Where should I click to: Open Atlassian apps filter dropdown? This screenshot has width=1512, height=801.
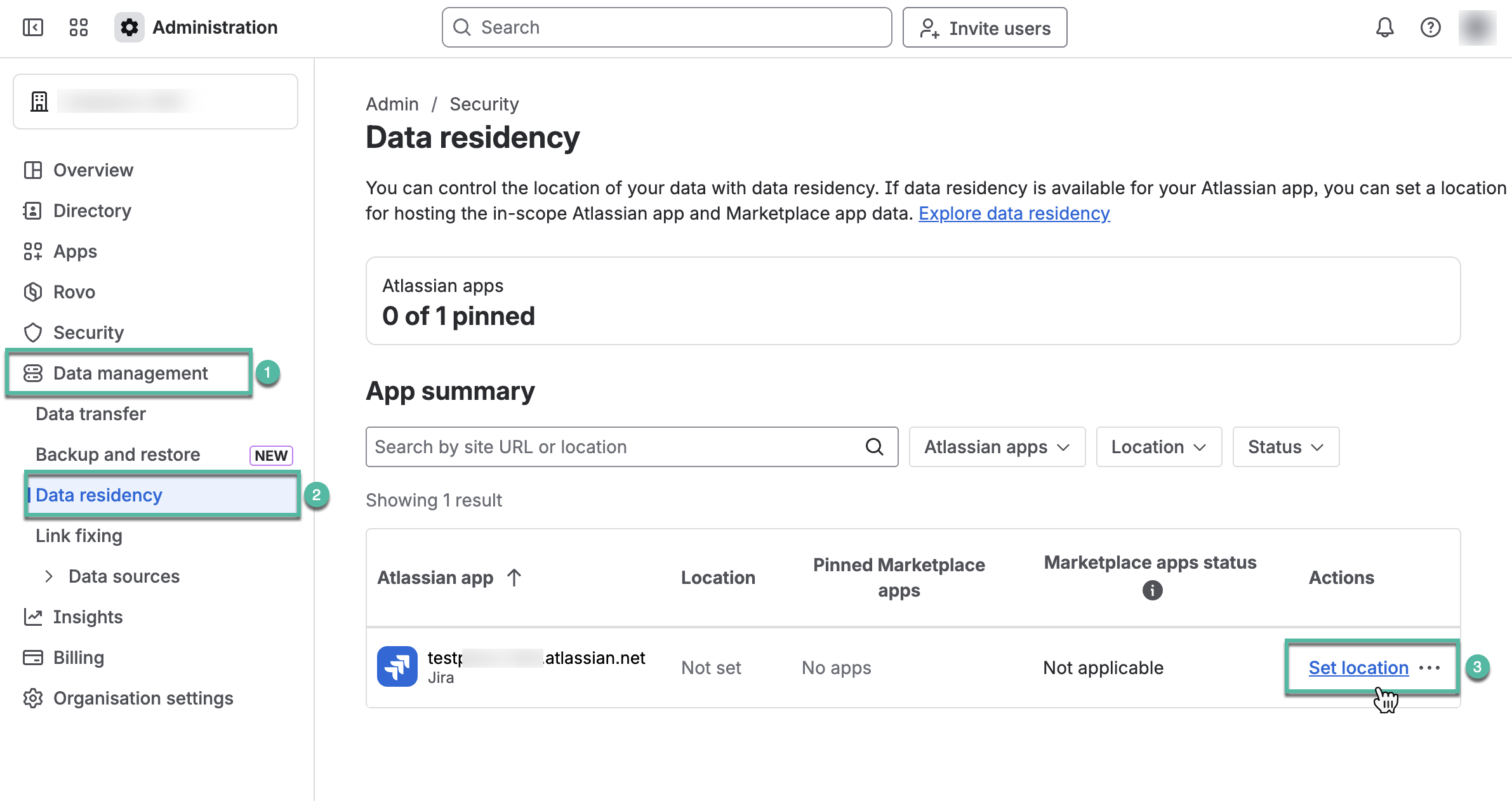pos(997,447)
